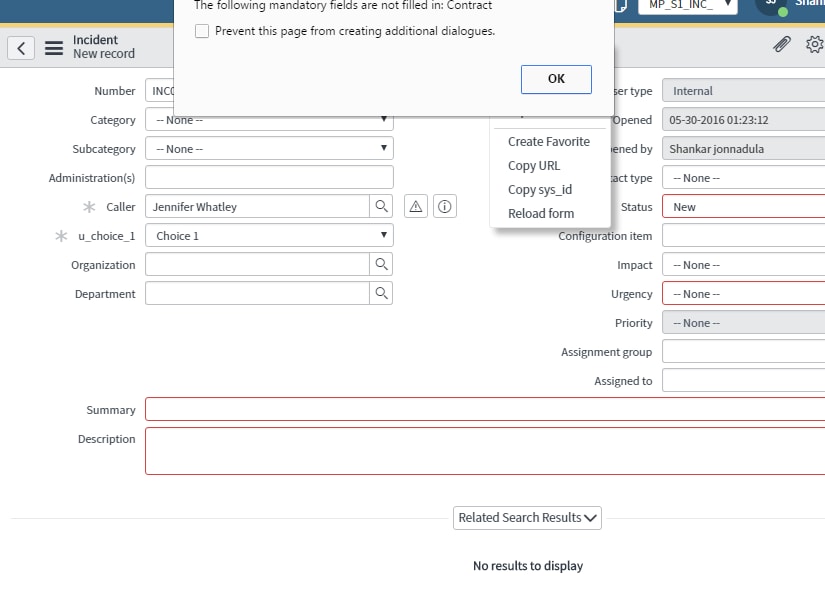Screen dimensions: 825x599
Task: Open the Status dropdown showing New
Action: [x=743, y=206]
